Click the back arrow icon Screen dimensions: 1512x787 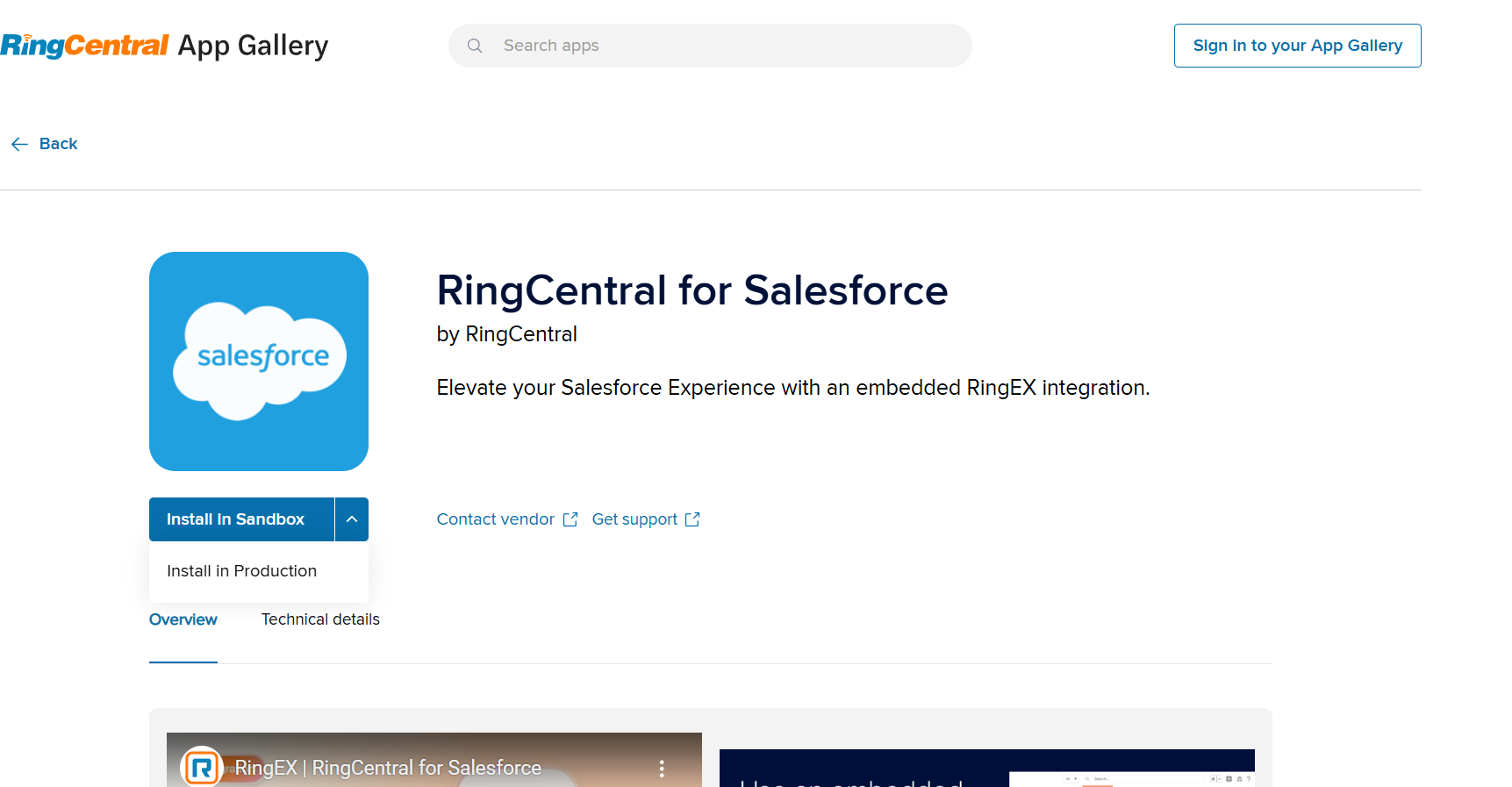[19, 144]
